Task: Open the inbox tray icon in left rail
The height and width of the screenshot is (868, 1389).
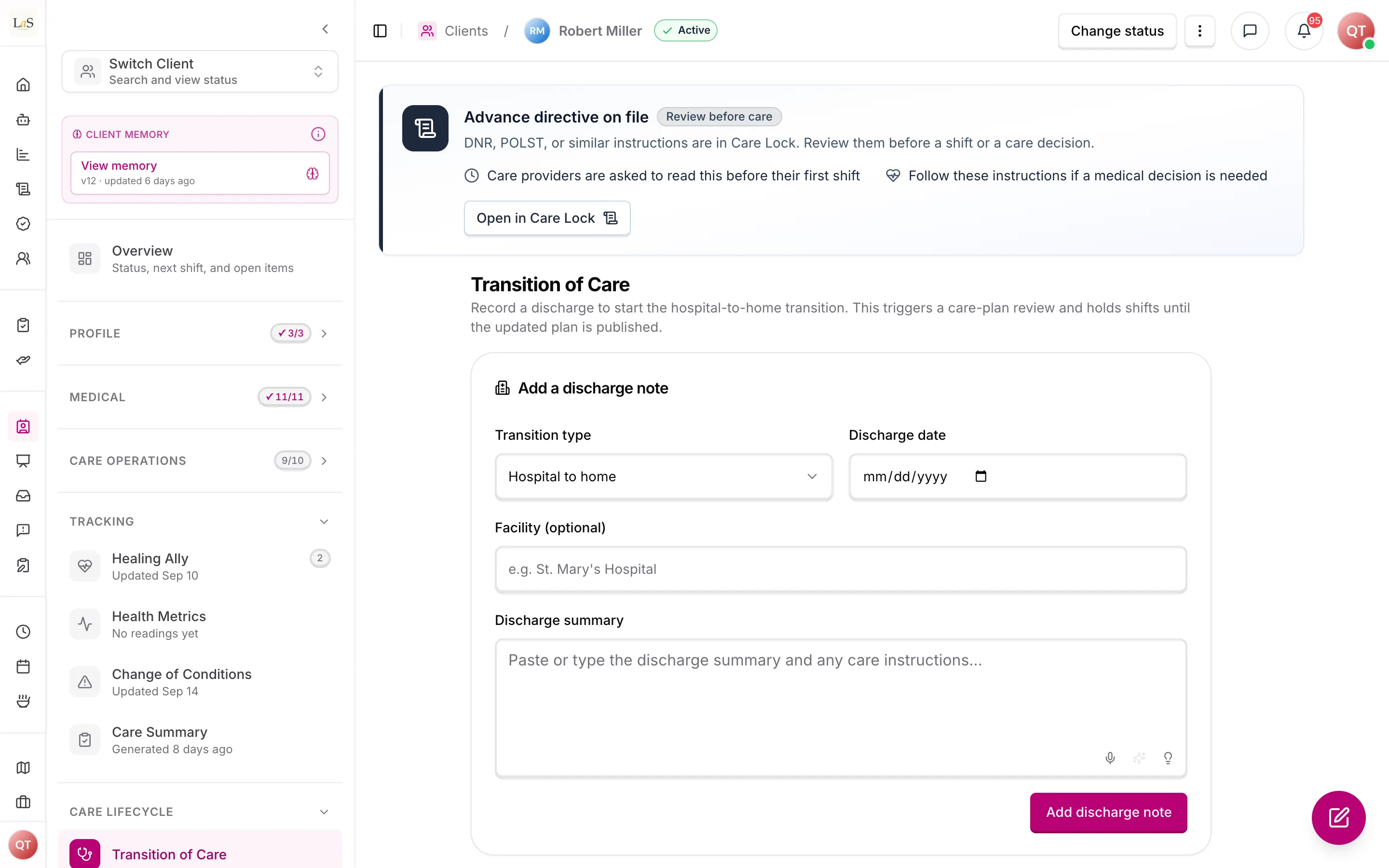Action: pyautogui.click(x=23, y=495)
